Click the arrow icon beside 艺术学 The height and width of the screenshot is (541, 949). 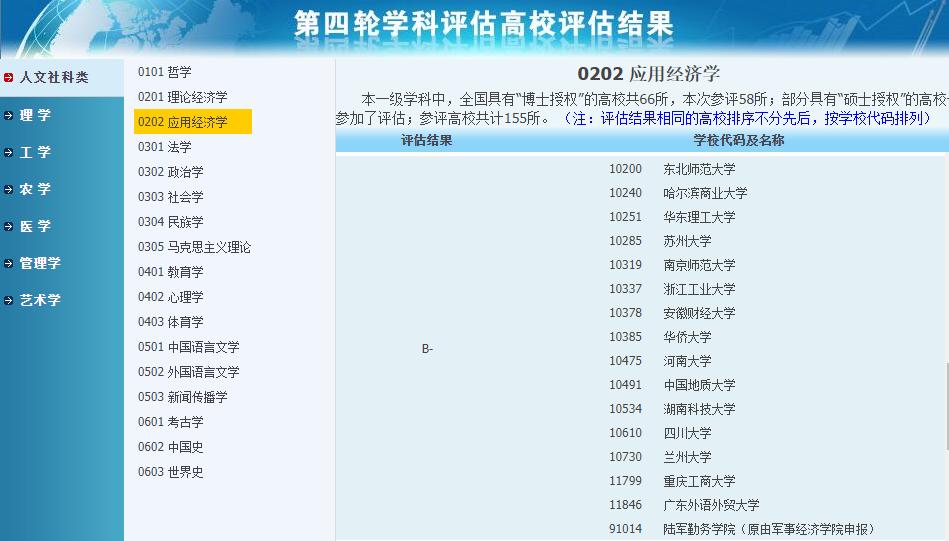(8, 300)
